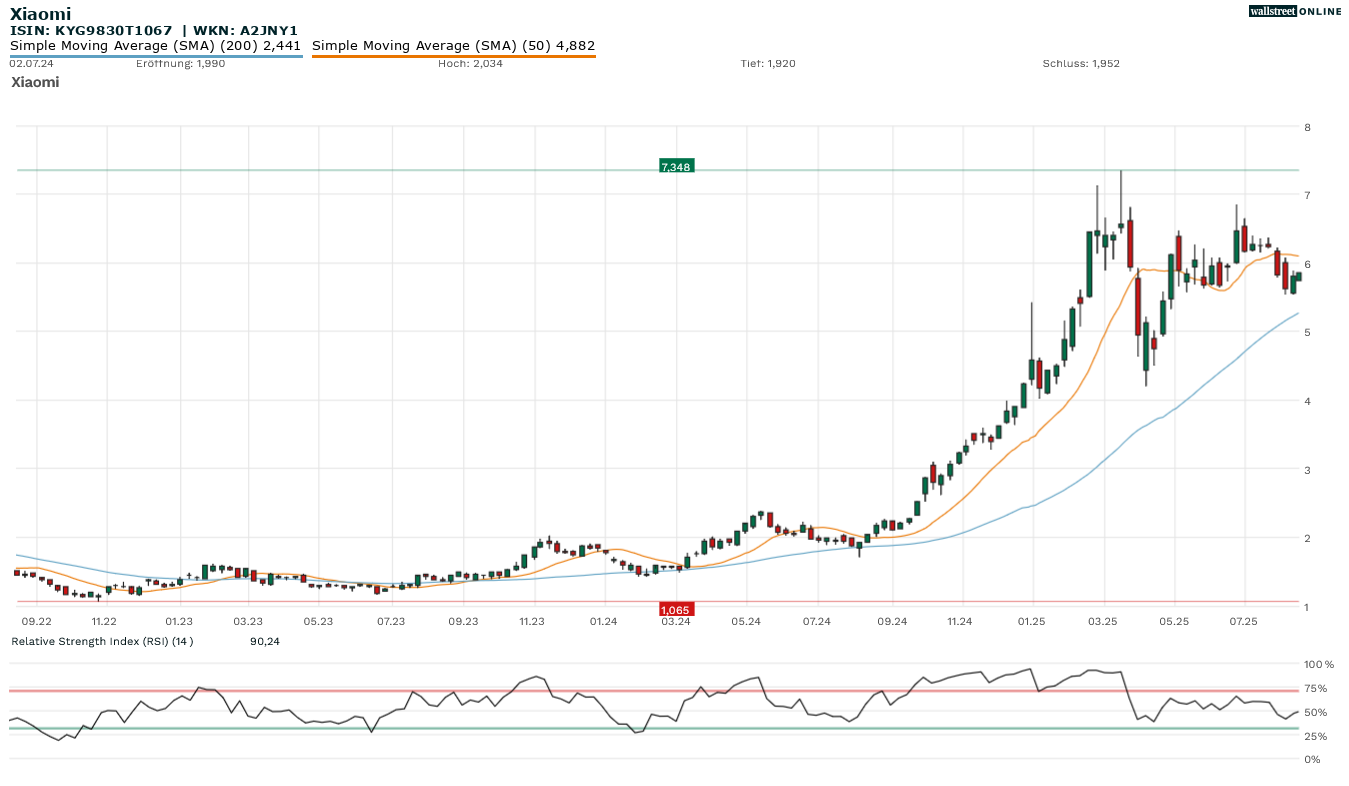Click the 05.25 date axis label
1349x786 pixels.
pos(1174,621)
